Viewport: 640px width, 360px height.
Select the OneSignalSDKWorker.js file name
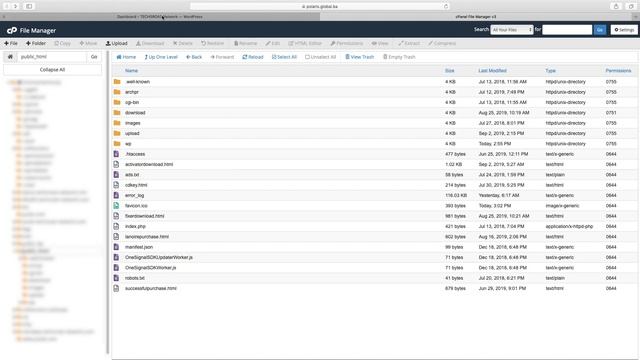[x=151, y=268]
